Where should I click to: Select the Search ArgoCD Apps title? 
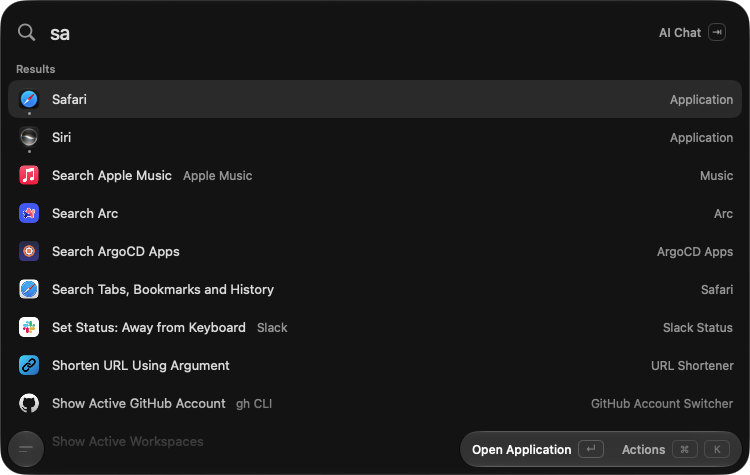pos(116,252)
